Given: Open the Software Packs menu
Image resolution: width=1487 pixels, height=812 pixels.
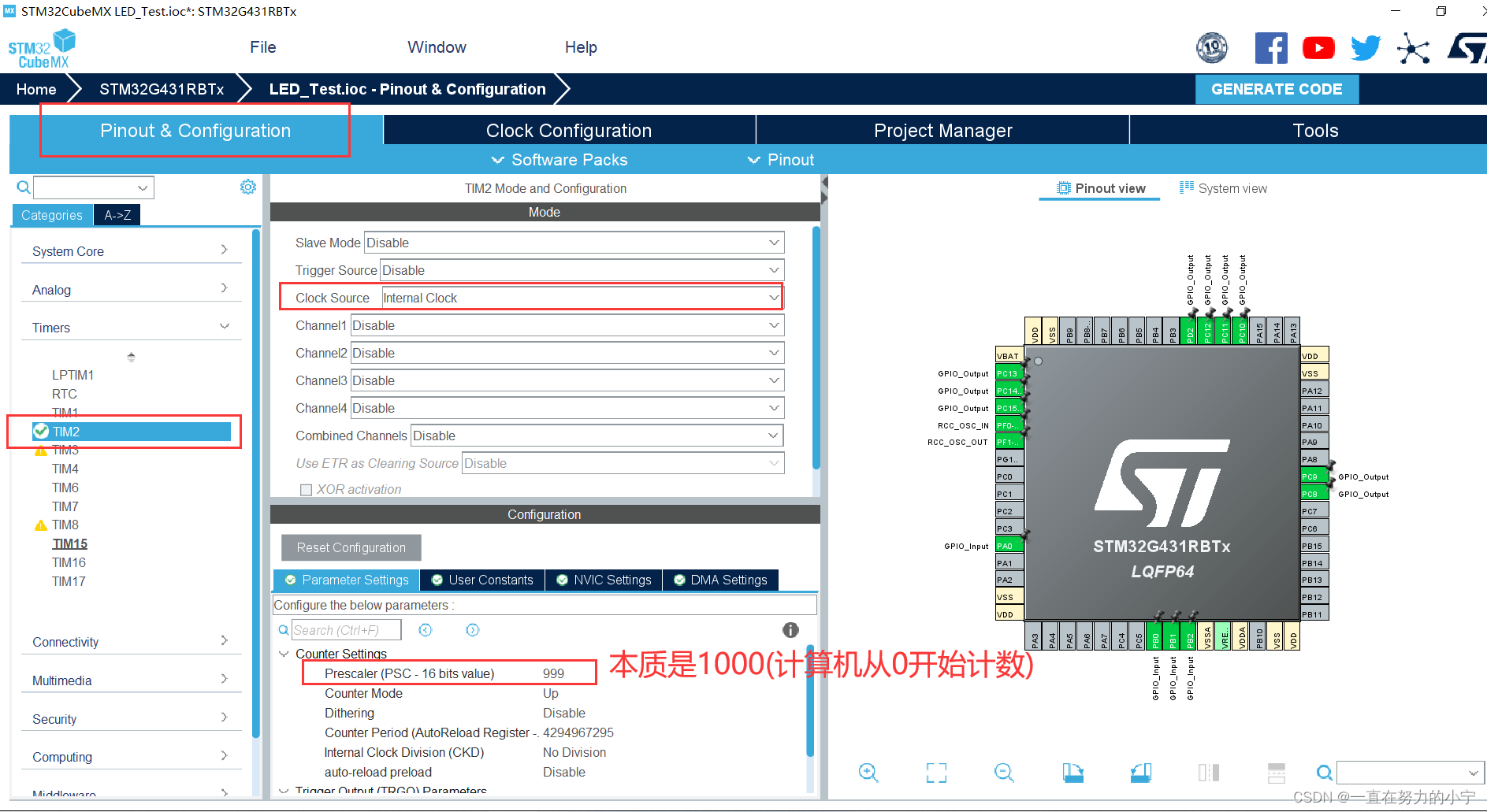Looking at the screenshot, I should (x=559, y=160).
